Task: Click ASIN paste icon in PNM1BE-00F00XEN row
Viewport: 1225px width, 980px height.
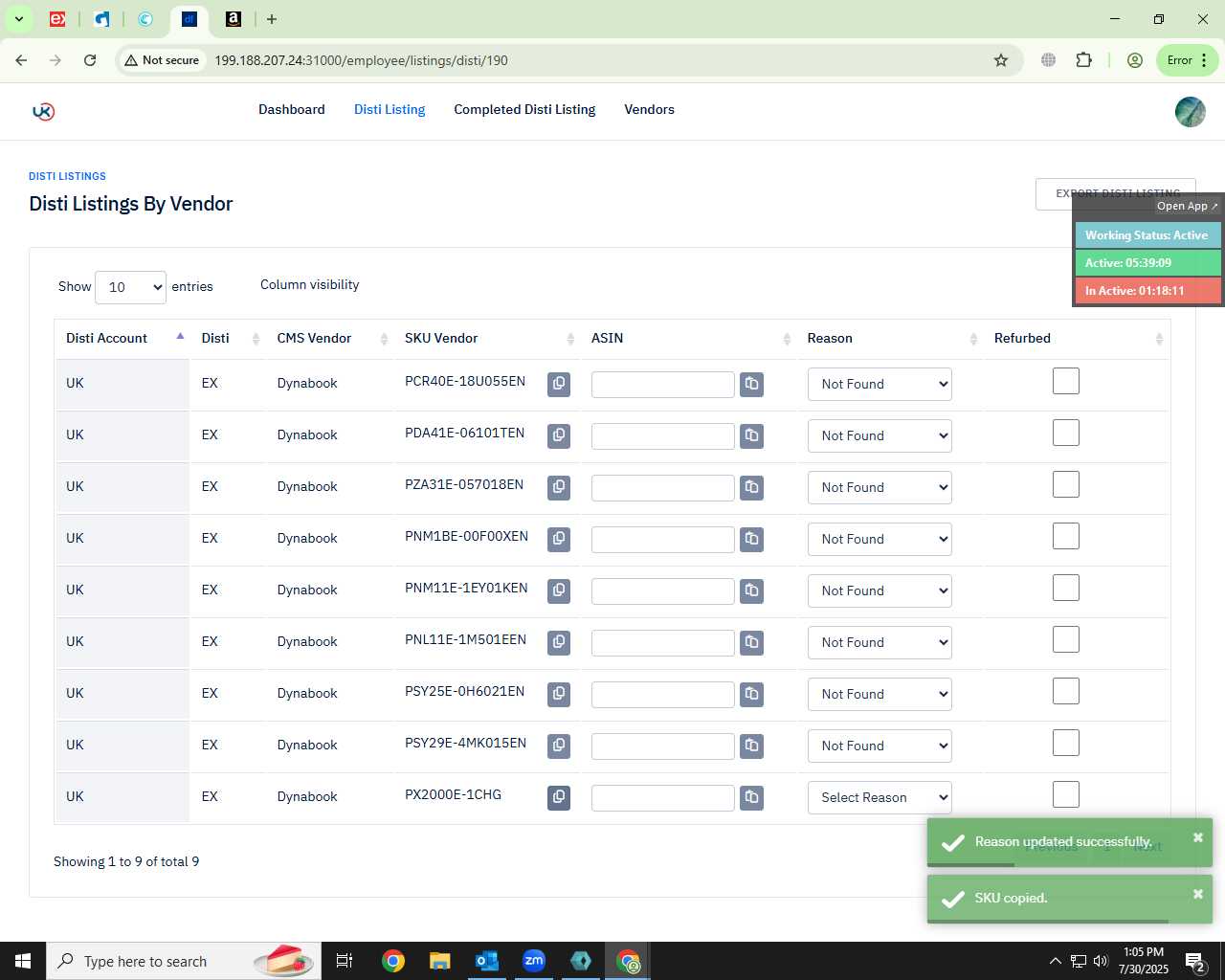Action: (752, 539)
